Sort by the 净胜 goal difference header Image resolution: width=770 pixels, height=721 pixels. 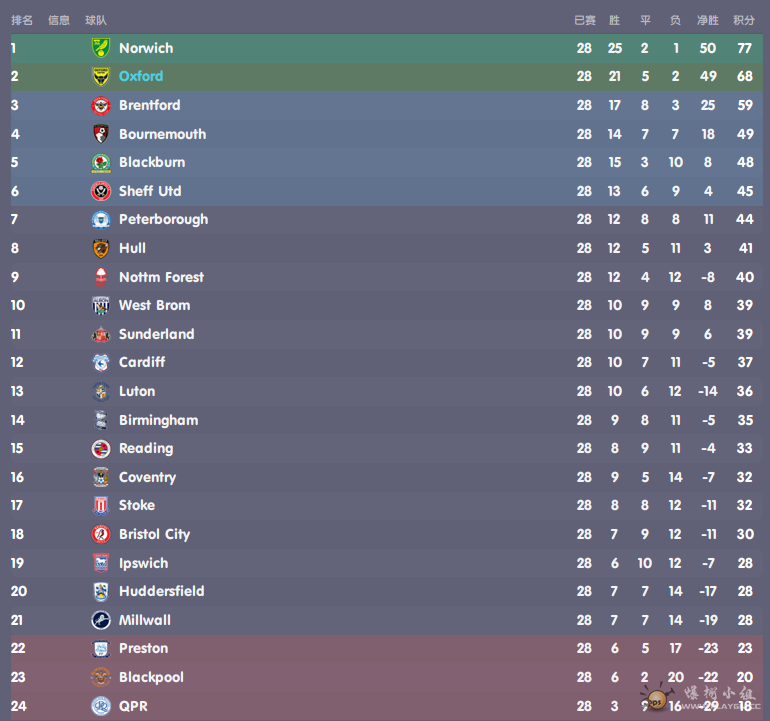(708, 20)
